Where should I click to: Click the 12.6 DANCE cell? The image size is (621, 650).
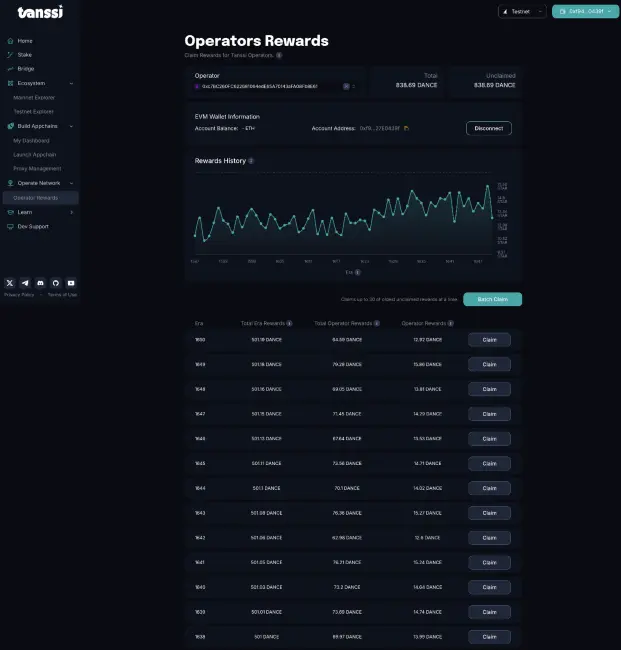tap(427, 538)
